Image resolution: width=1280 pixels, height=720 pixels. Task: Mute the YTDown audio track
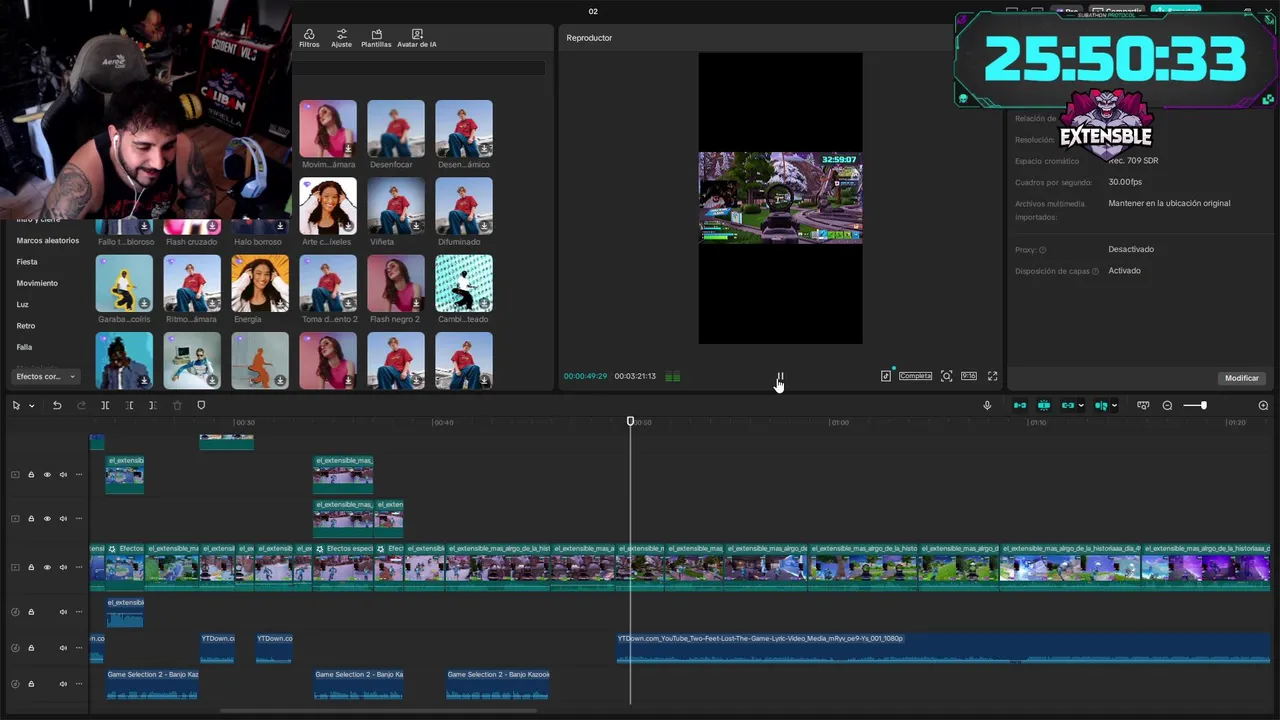(x=63, y=648)
